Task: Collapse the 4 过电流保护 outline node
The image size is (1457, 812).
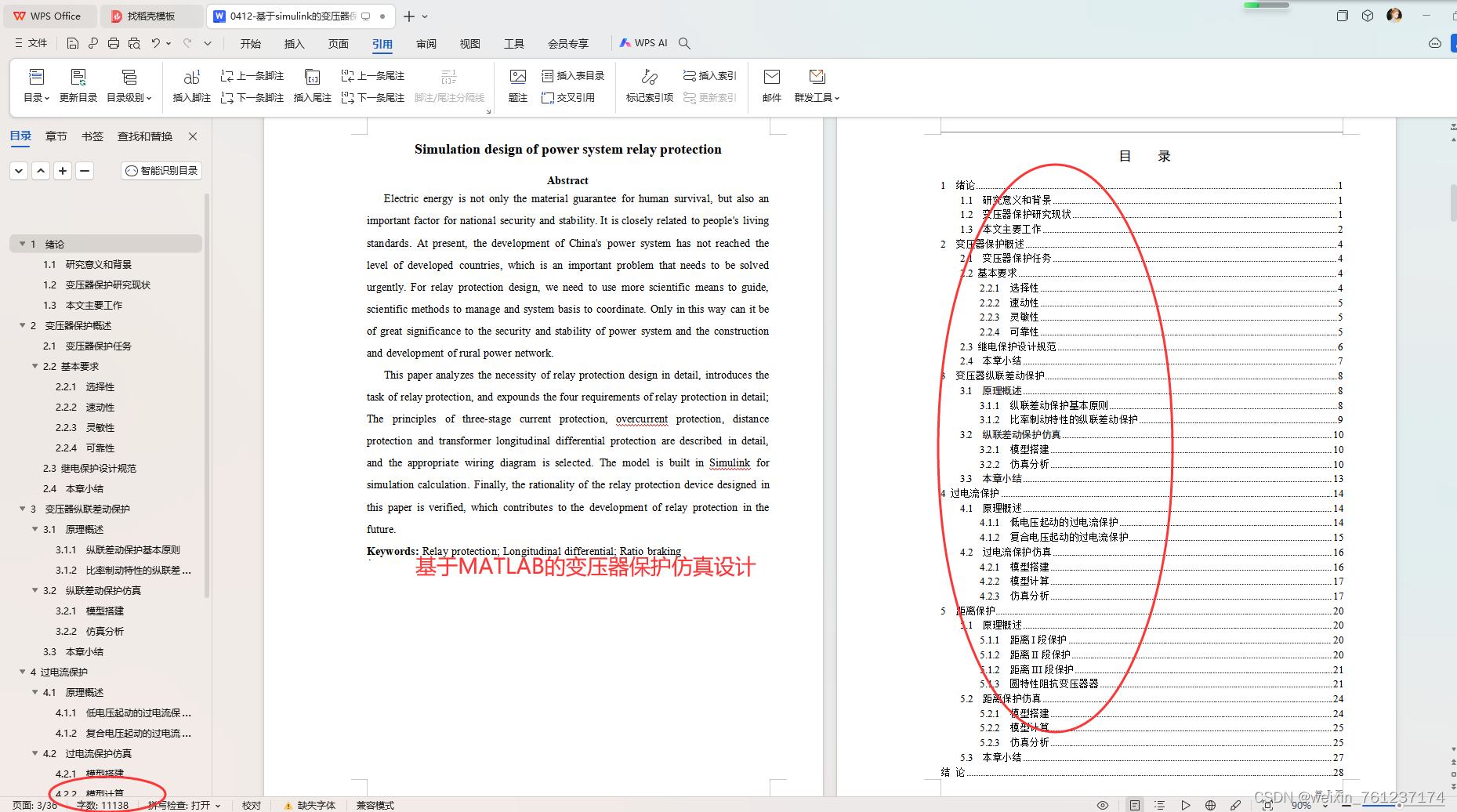Action: (23, 672)
